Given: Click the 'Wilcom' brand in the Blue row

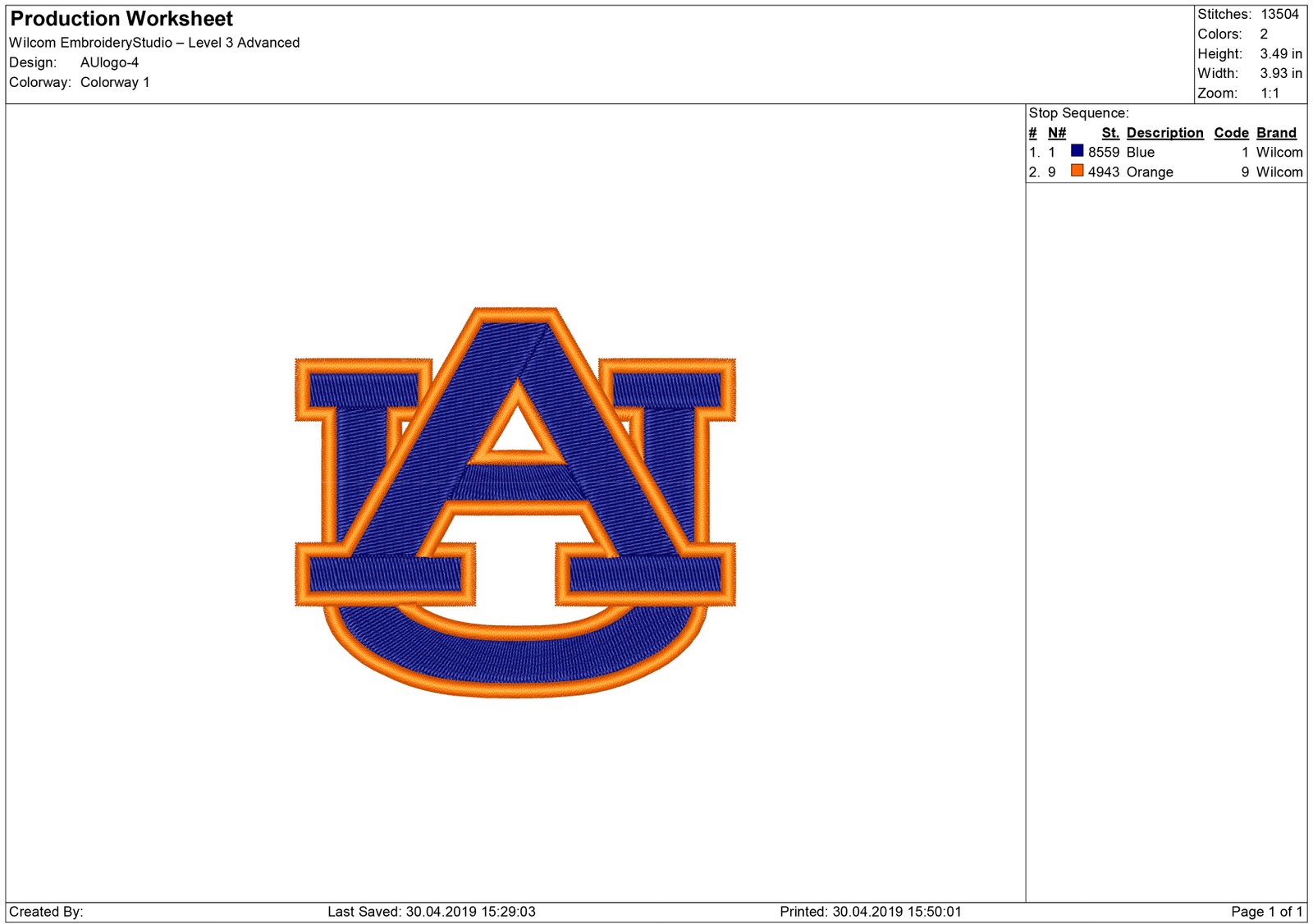Looking at the screenshot, I should click(1279, 152).
